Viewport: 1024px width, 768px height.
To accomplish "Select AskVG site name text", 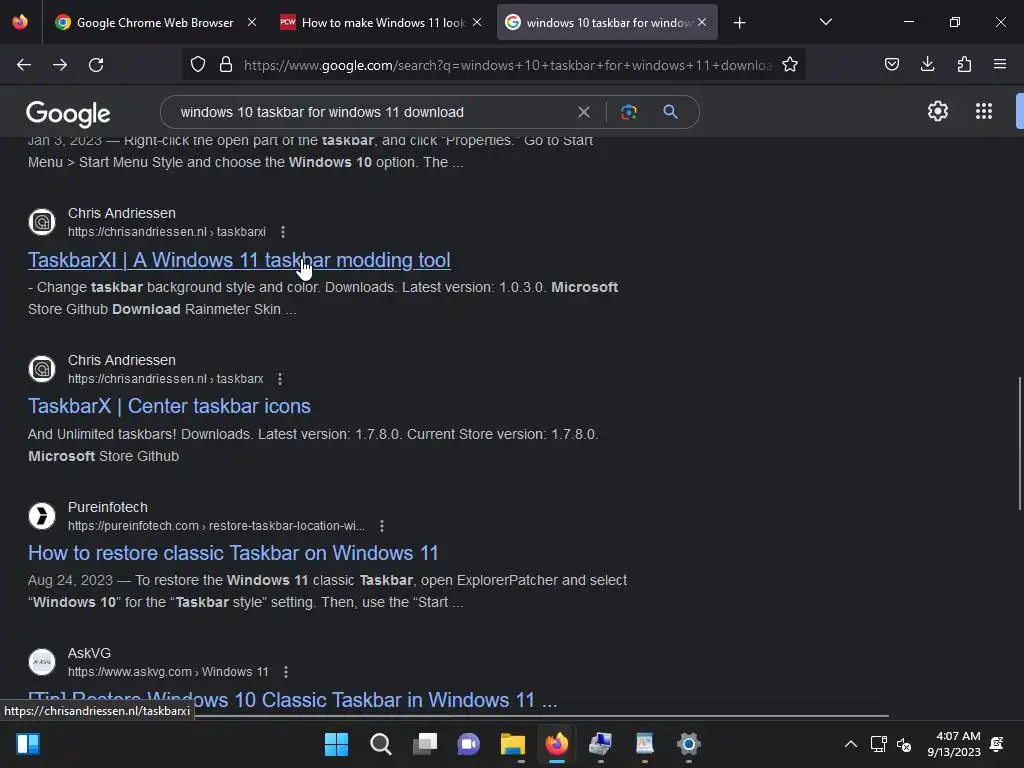I will coord(89,653).
